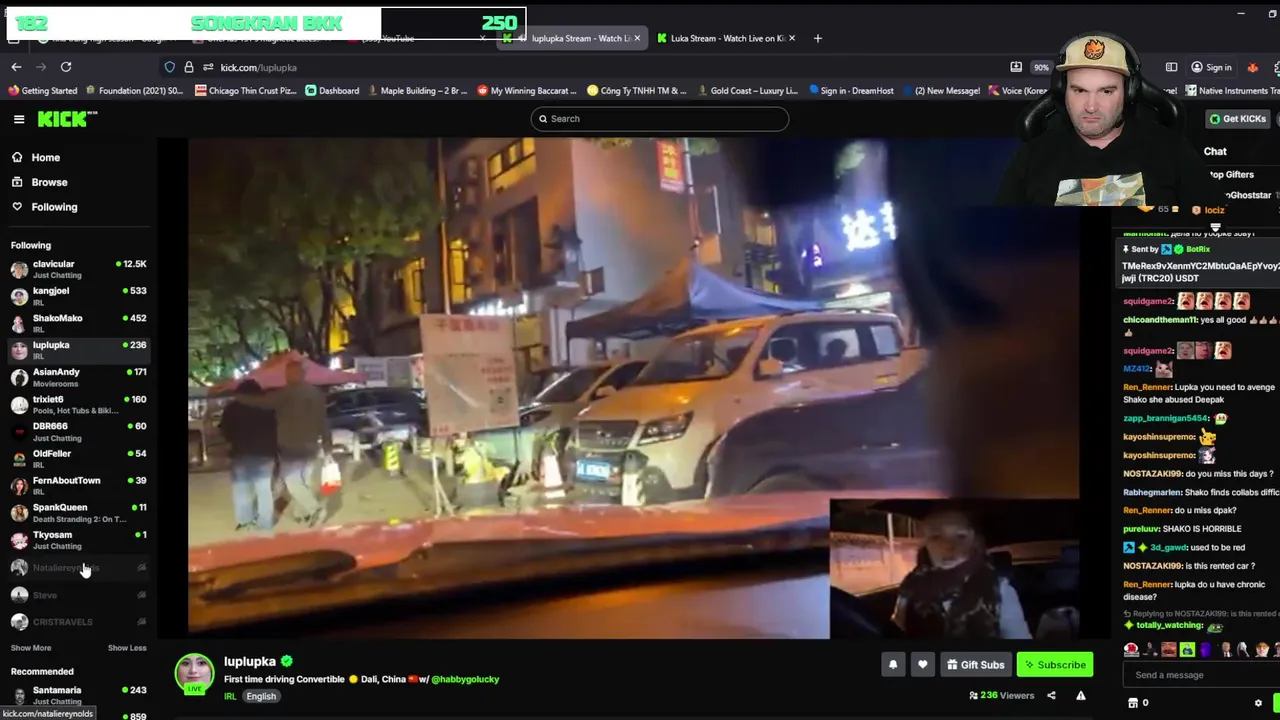Click the site lock icon in address bar
The width and height of the screenshot is (1280, 720).
(189, 67)
